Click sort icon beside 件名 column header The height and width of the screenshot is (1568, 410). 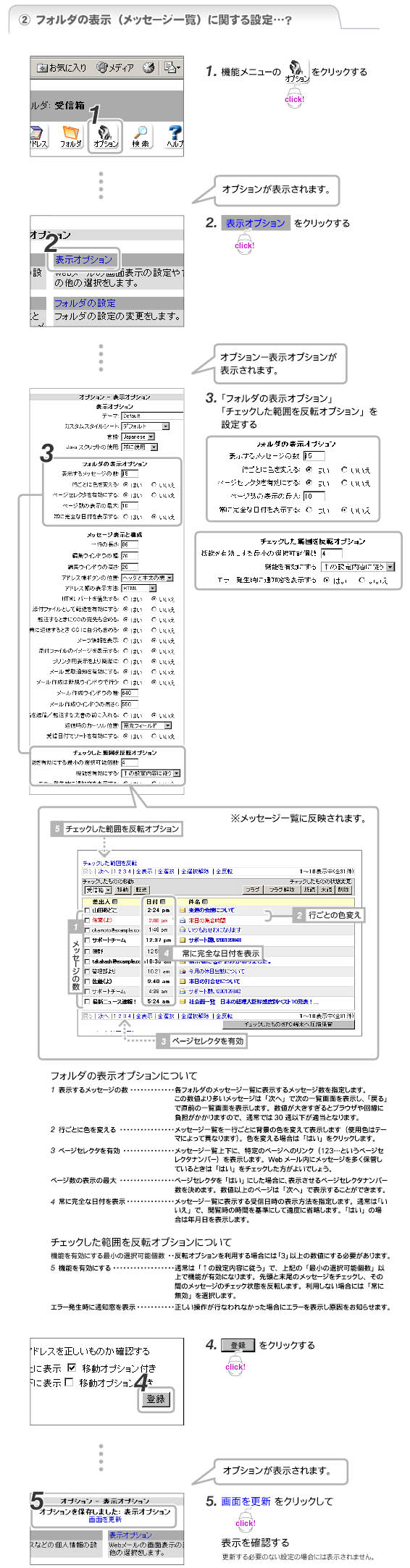click(205, 901)
